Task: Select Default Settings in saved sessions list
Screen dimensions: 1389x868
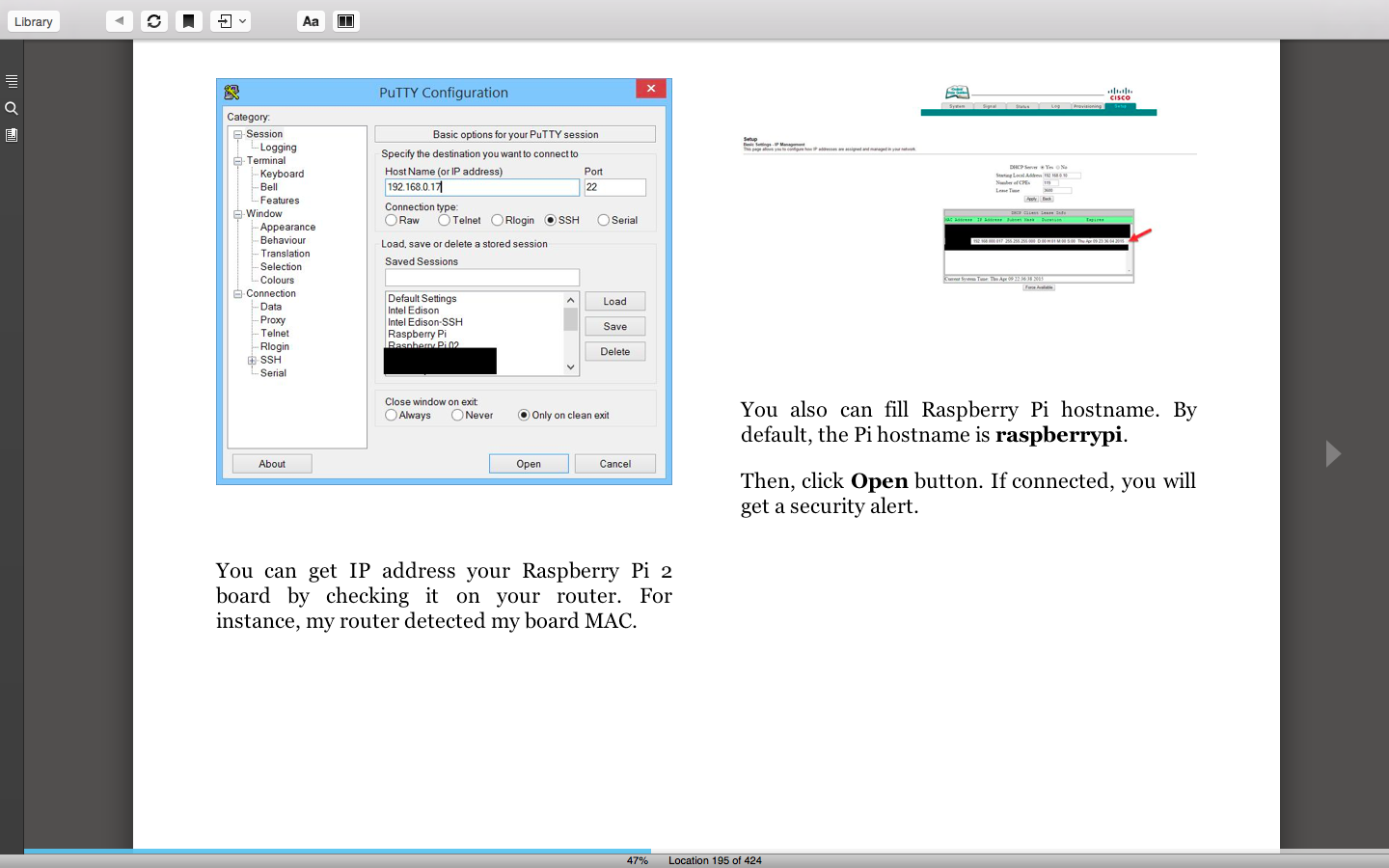Action: (x=422, y=299)
